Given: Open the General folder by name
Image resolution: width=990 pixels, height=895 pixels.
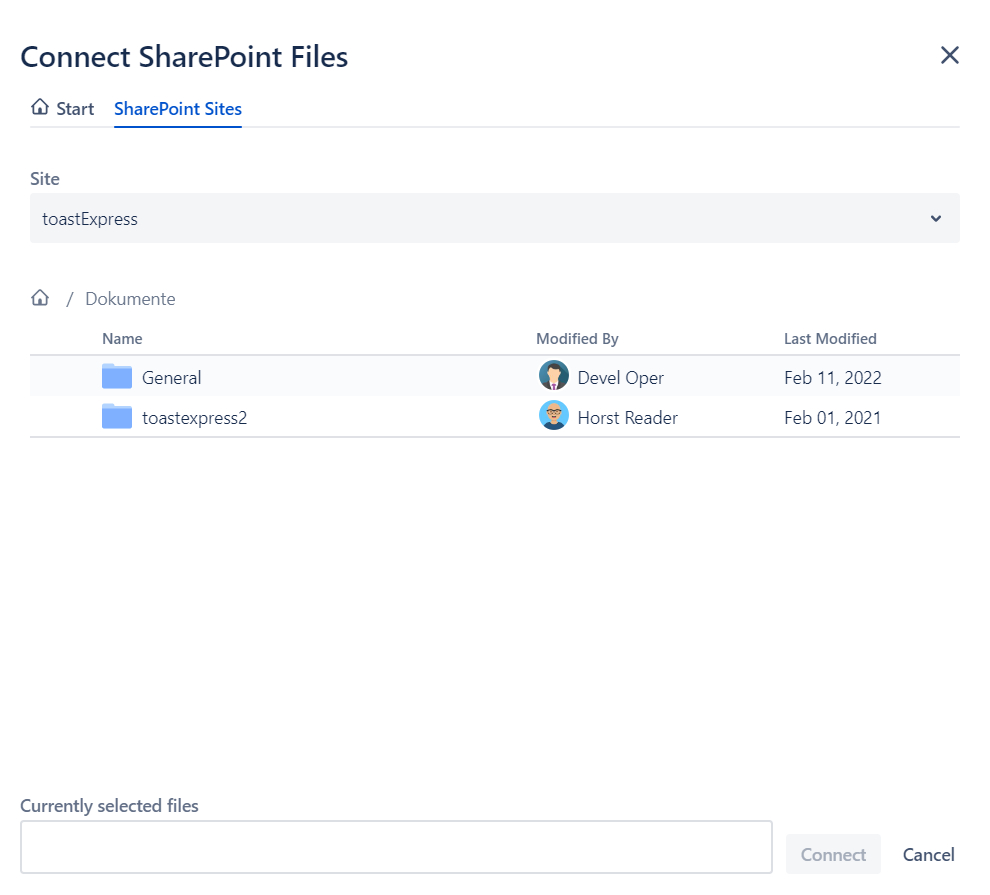Looking at the screenshot, I should [172, 378].
